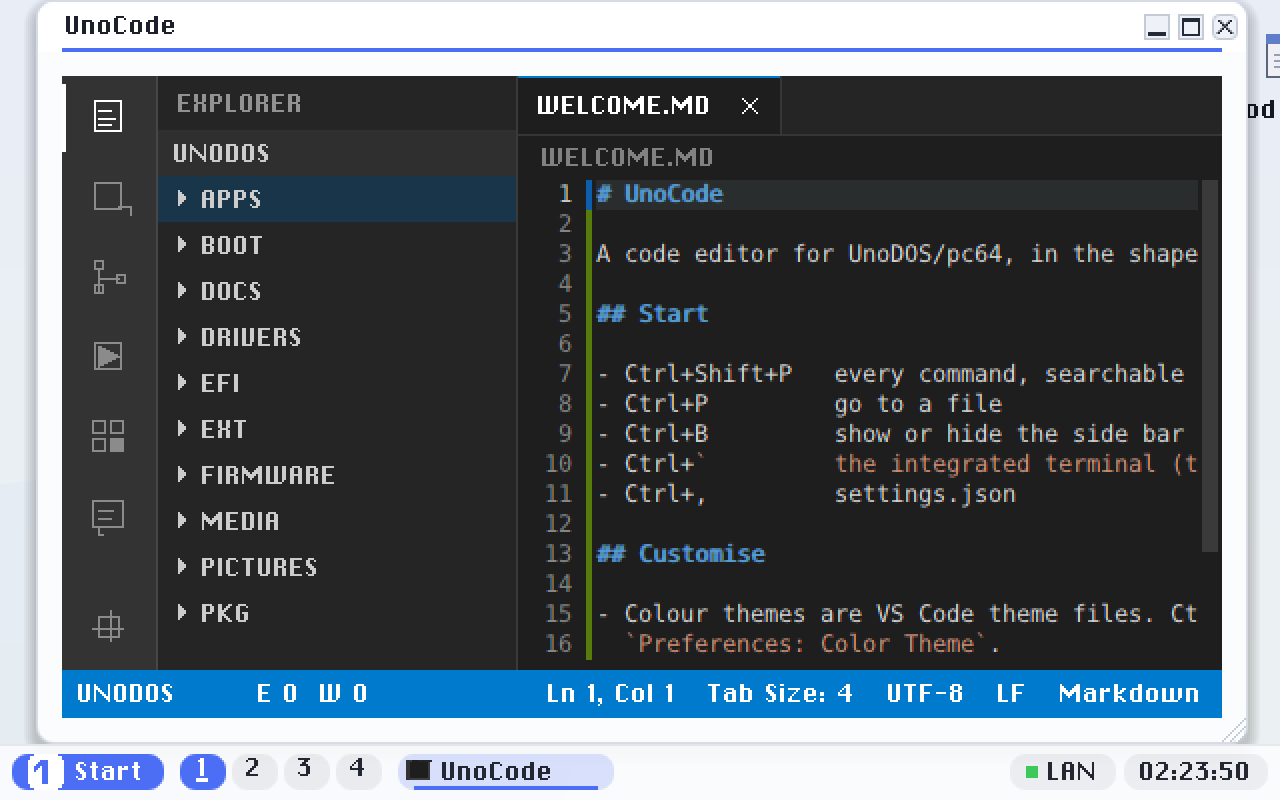Click line number 8 in the gutter
Viewport: 1280px width, 800px height.
[x=565, y=404]
